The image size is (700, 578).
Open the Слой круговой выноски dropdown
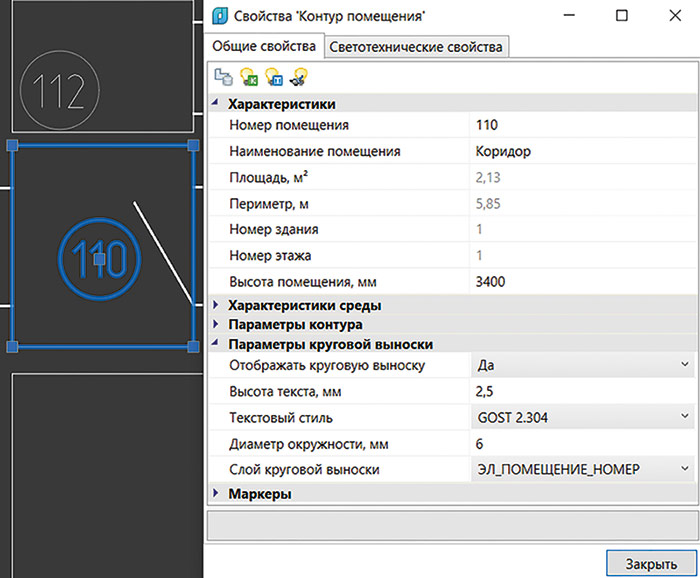[685, 468]
